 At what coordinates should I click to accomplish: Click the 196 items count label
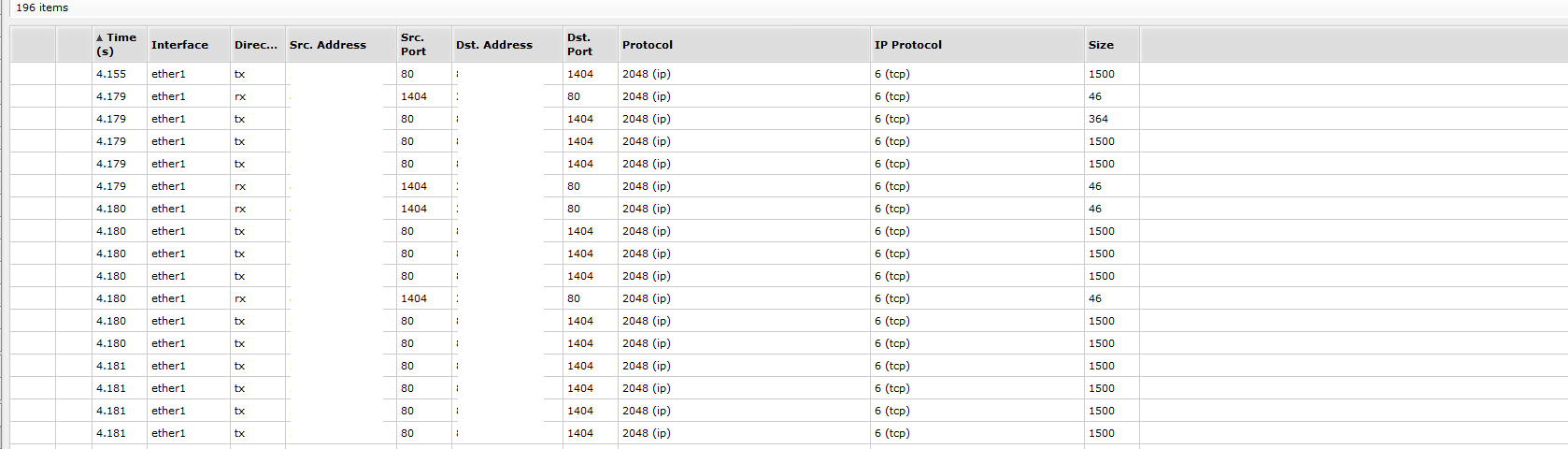coord(42,7)
